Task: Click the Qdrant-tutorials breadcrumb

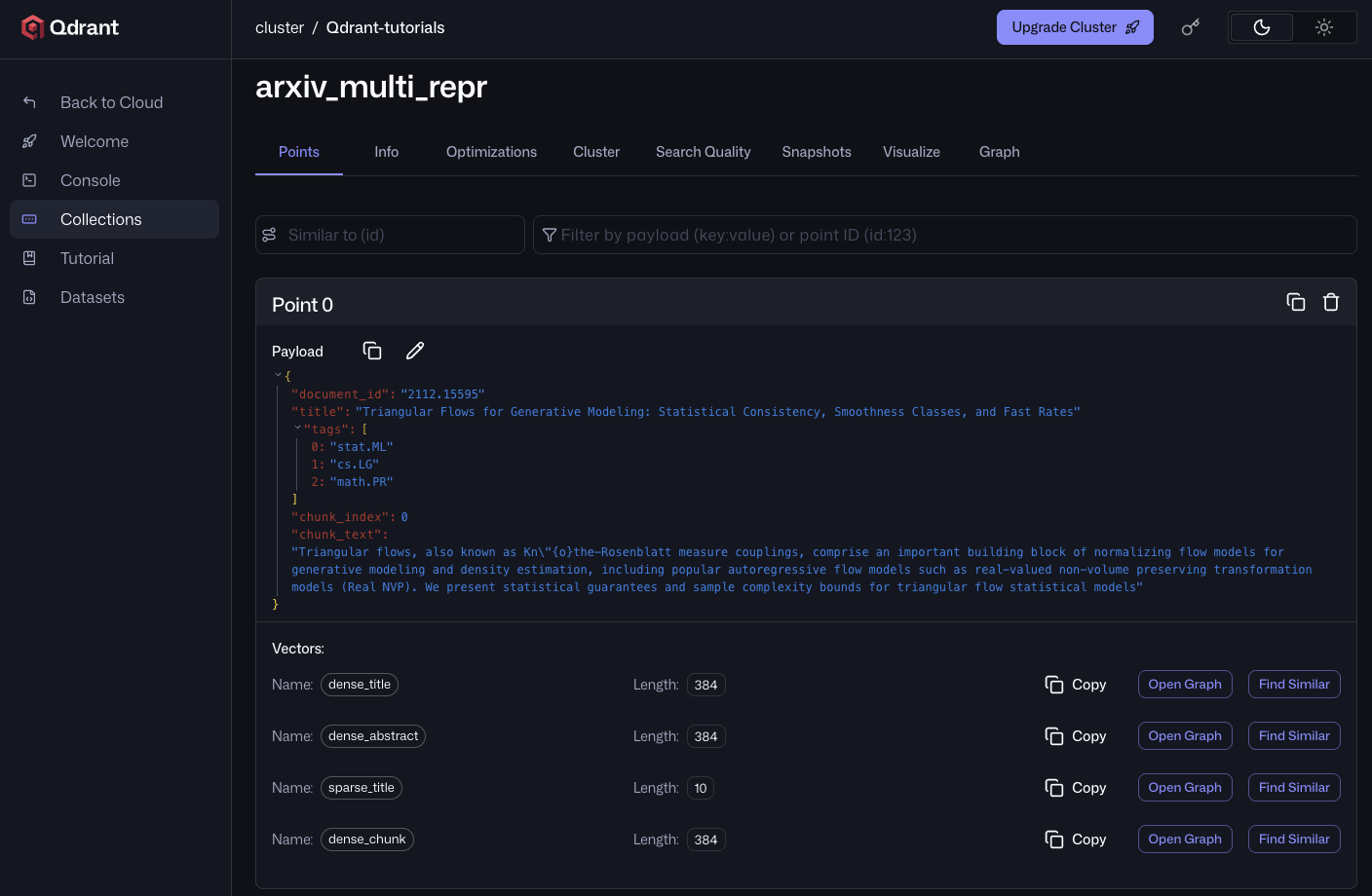Action: coord(386,27)
